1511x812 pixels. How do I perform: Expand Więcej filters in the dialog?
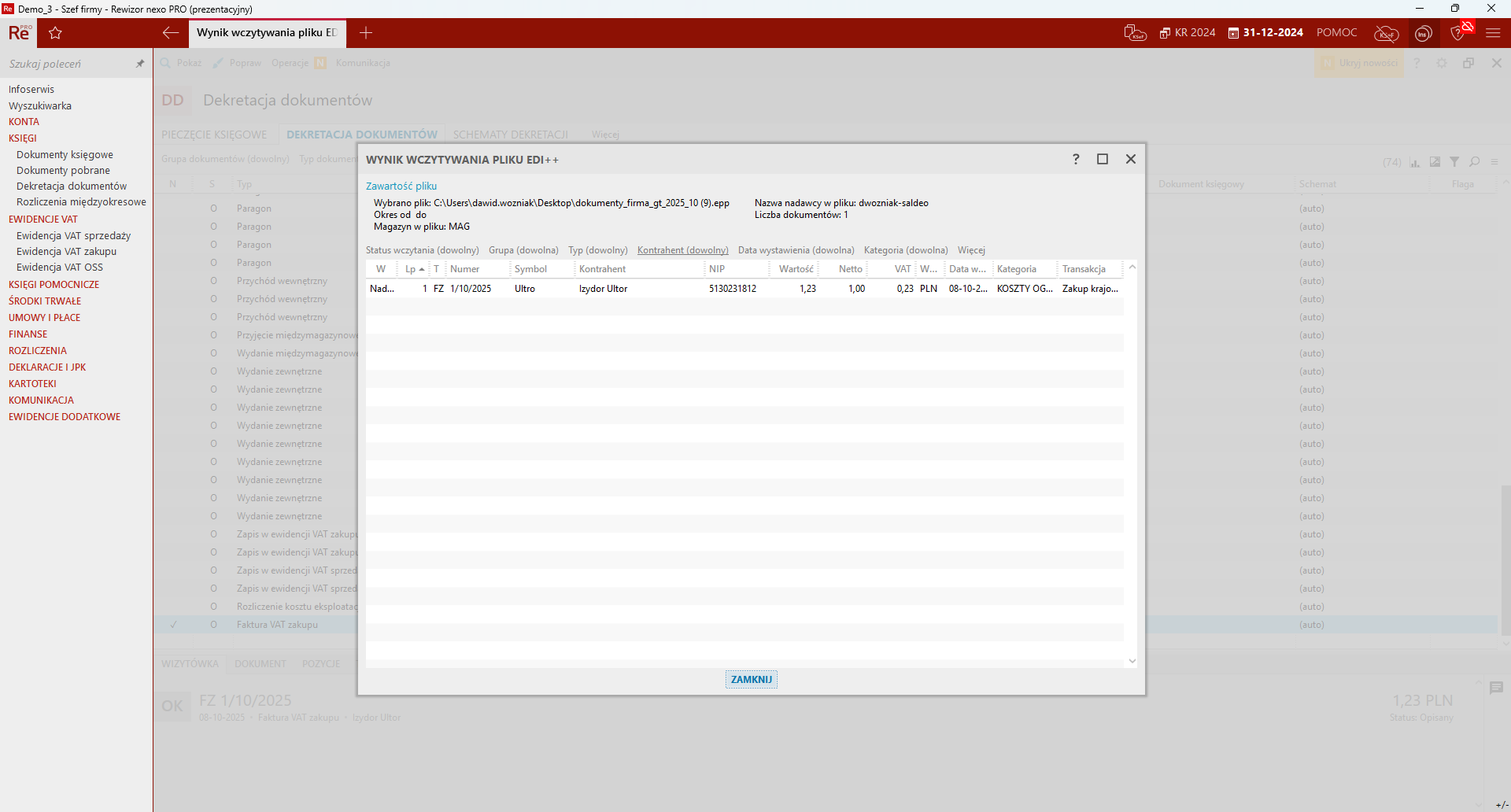971,250
